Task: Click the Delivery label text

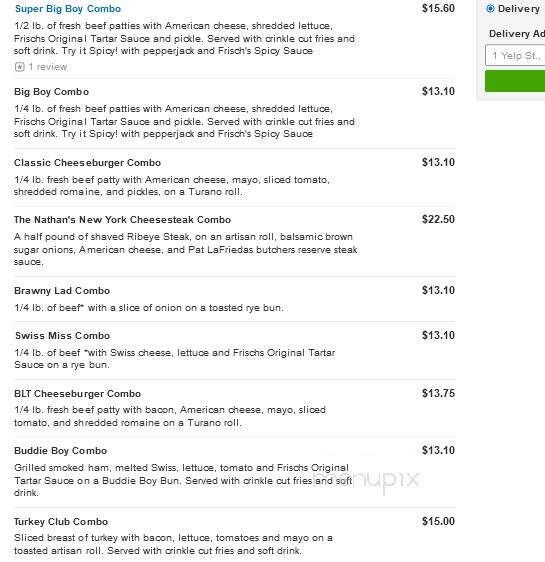Action: [518, 9]
